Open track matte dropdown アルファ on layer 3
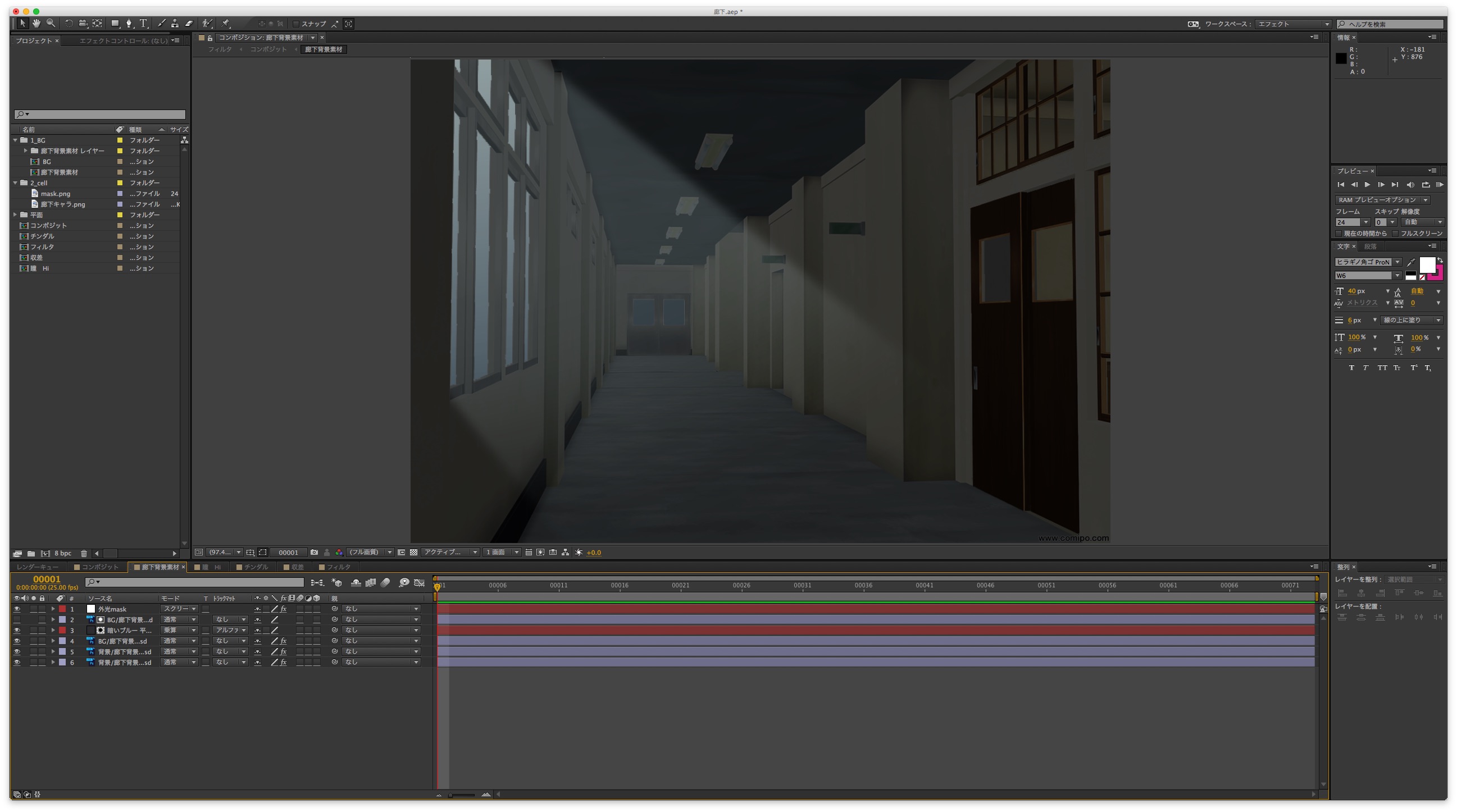 (230, 631)
